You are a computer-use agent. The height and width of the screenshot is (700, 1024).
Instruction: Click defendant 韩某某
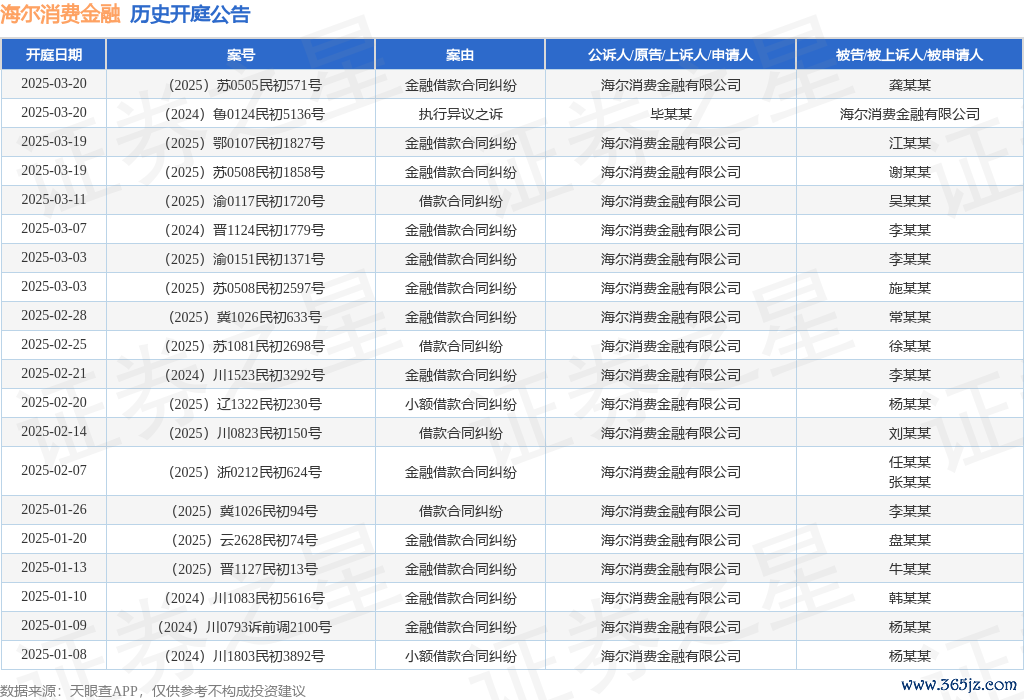pos(910,598)
